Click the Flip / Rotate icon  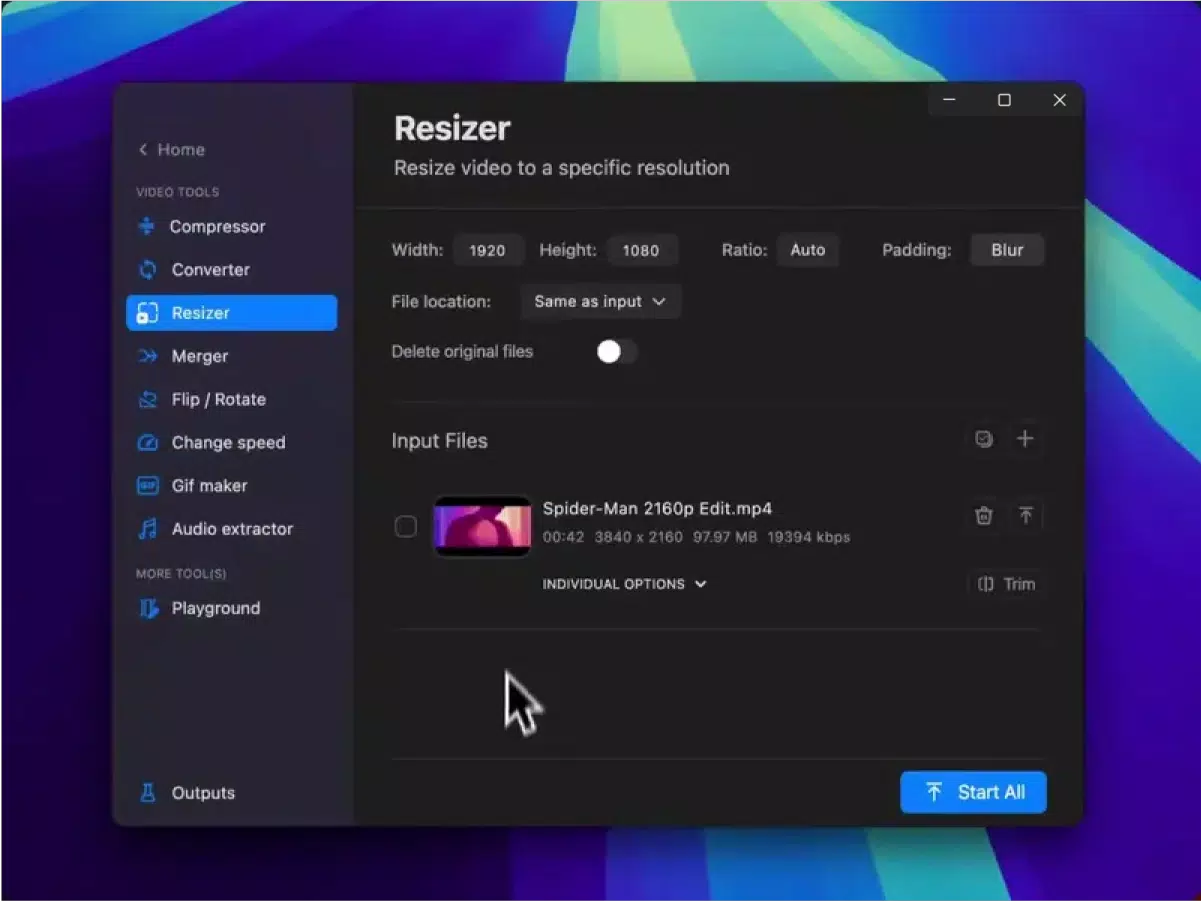click(x=147, y=399)
